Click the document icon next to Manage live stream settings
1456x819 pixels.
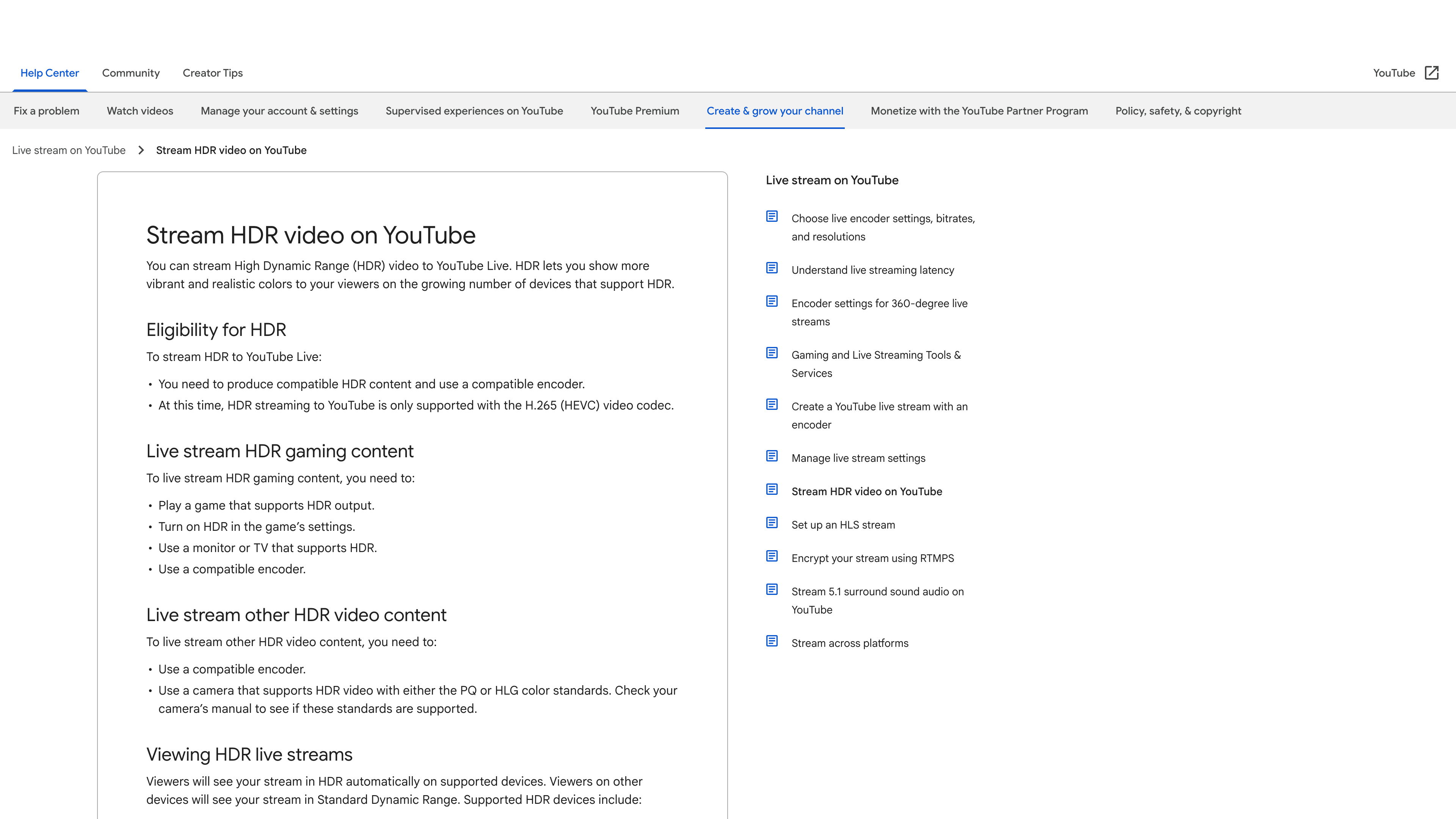(772, 456)
